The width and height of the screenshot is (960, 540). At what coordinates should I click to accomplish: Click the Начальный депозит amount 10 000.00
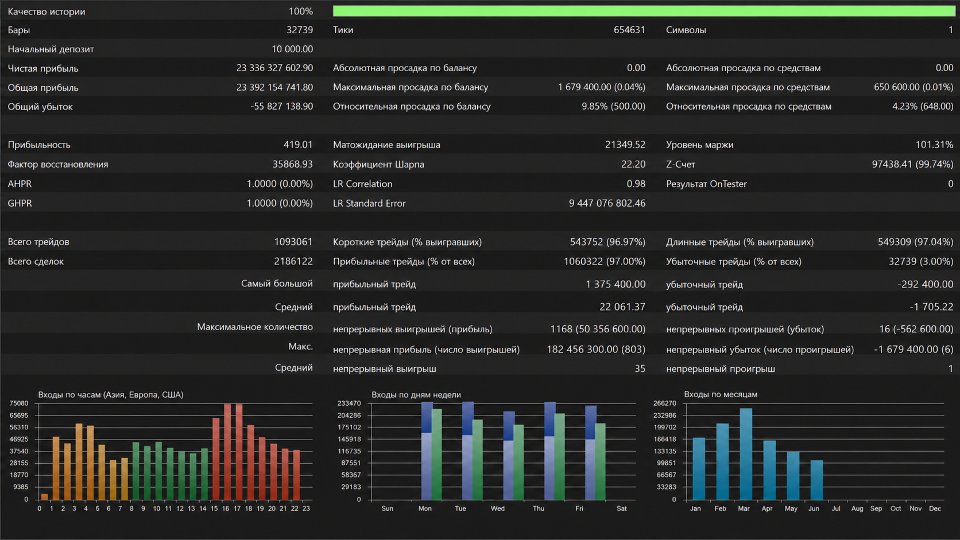[x=292, y=49]
